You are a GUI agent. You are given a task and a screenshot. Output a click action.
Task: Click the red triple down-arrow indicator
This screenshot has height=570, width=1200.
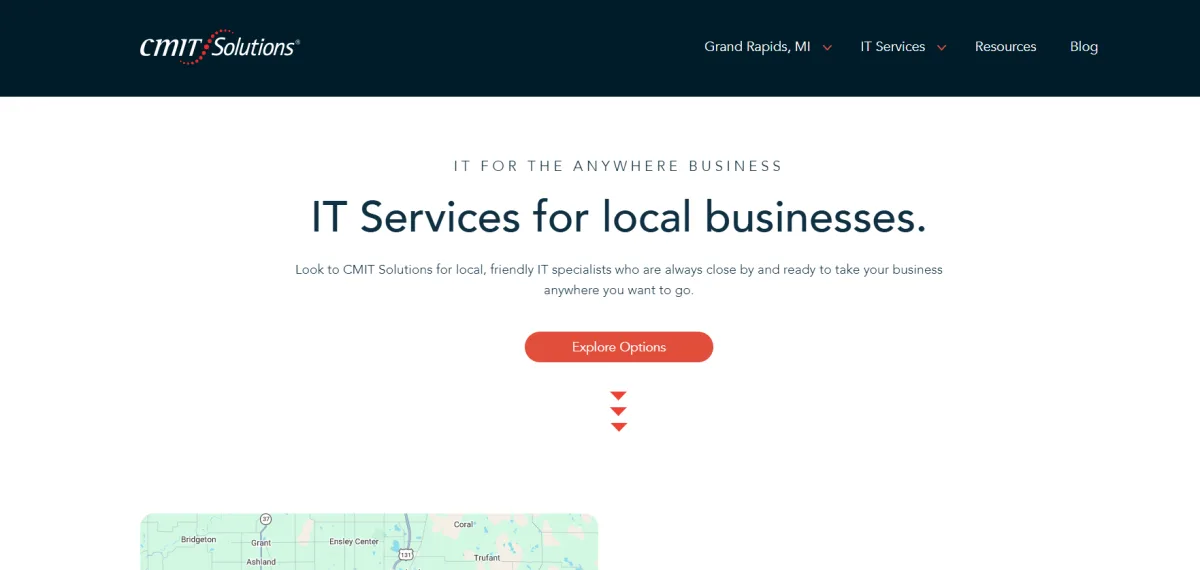[x=619, y=411]
